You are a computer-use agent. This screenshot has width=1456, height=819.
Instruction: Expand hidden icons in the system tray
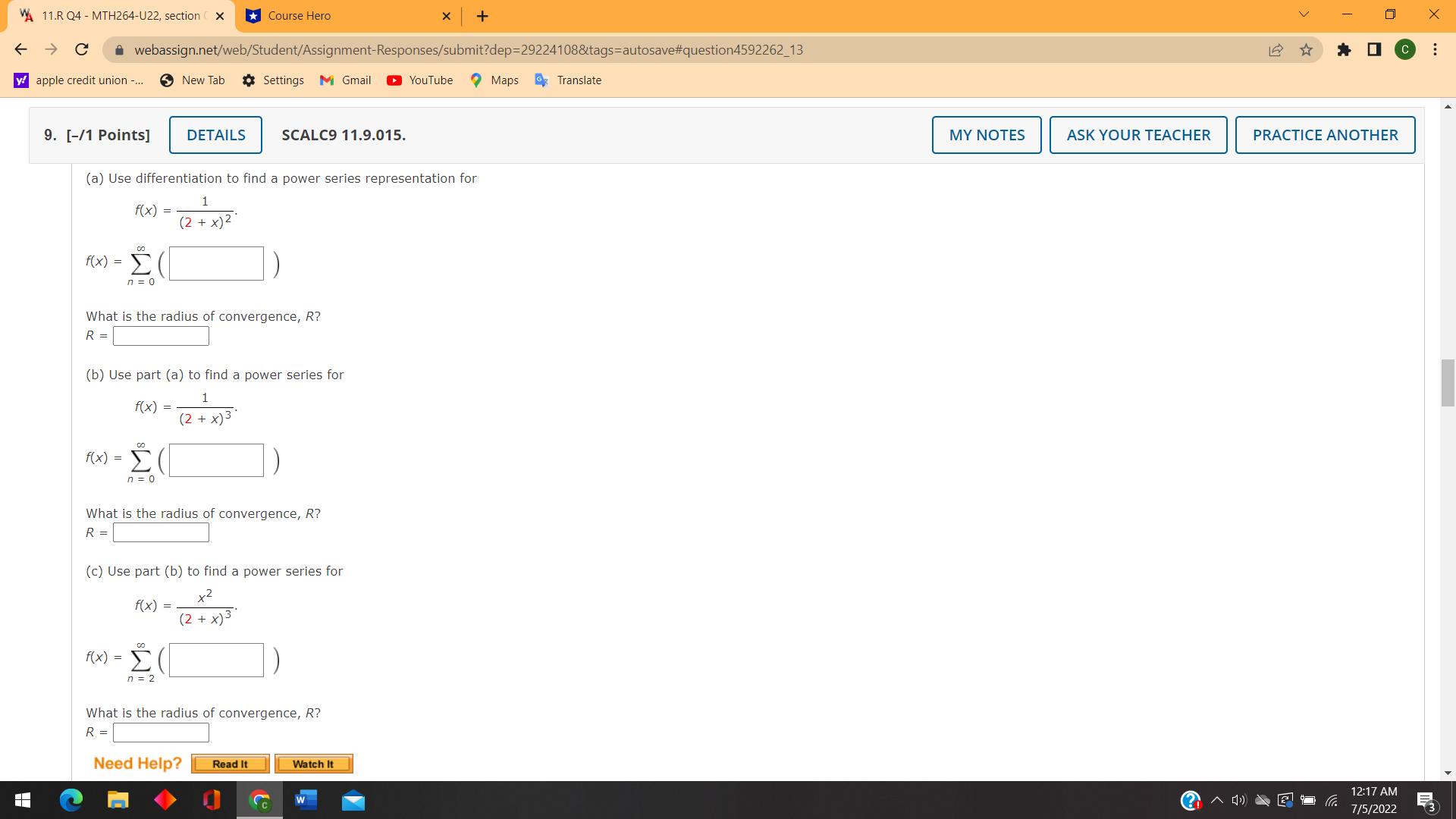tap(1216, 800)
